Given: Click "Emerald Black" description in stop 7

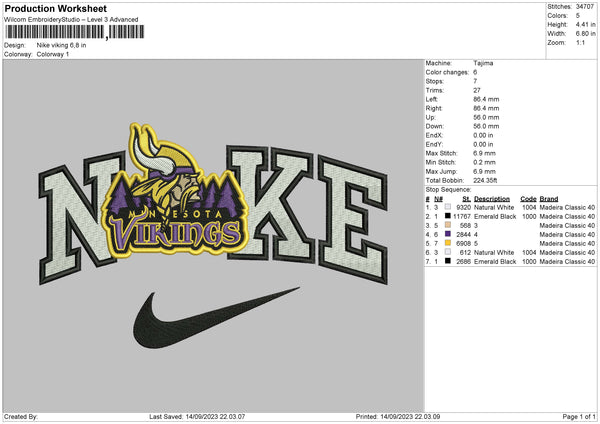Looking at the screenshot, I should pyautogui.click(x=495, y=262).
